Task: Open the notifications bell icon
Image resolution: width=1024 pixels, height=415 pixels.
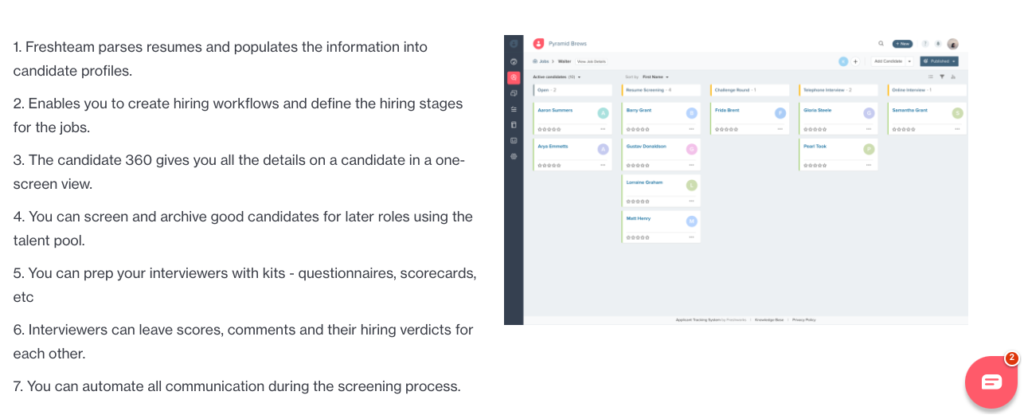Action: tap(938, 44)
